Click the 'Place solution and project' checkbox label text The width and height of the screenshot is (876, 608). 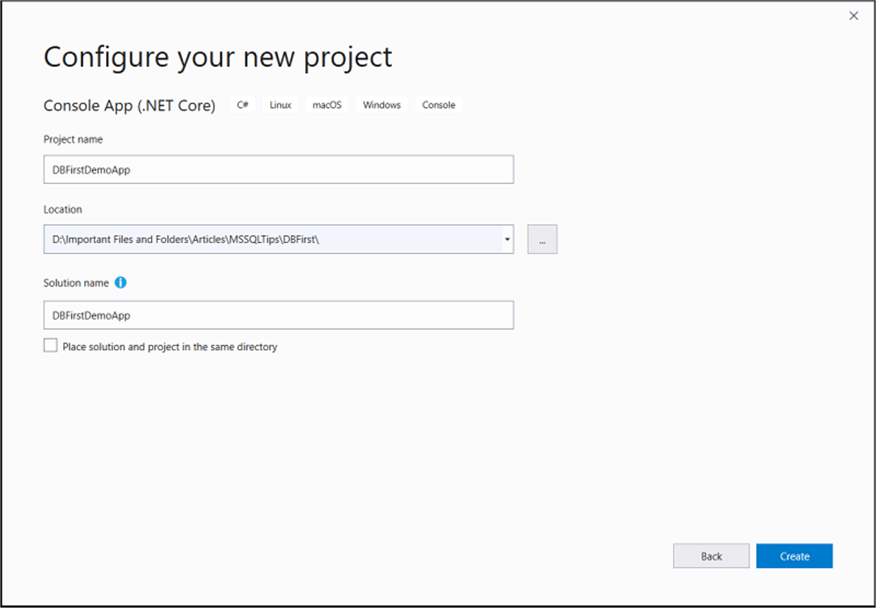pos(170,347)
